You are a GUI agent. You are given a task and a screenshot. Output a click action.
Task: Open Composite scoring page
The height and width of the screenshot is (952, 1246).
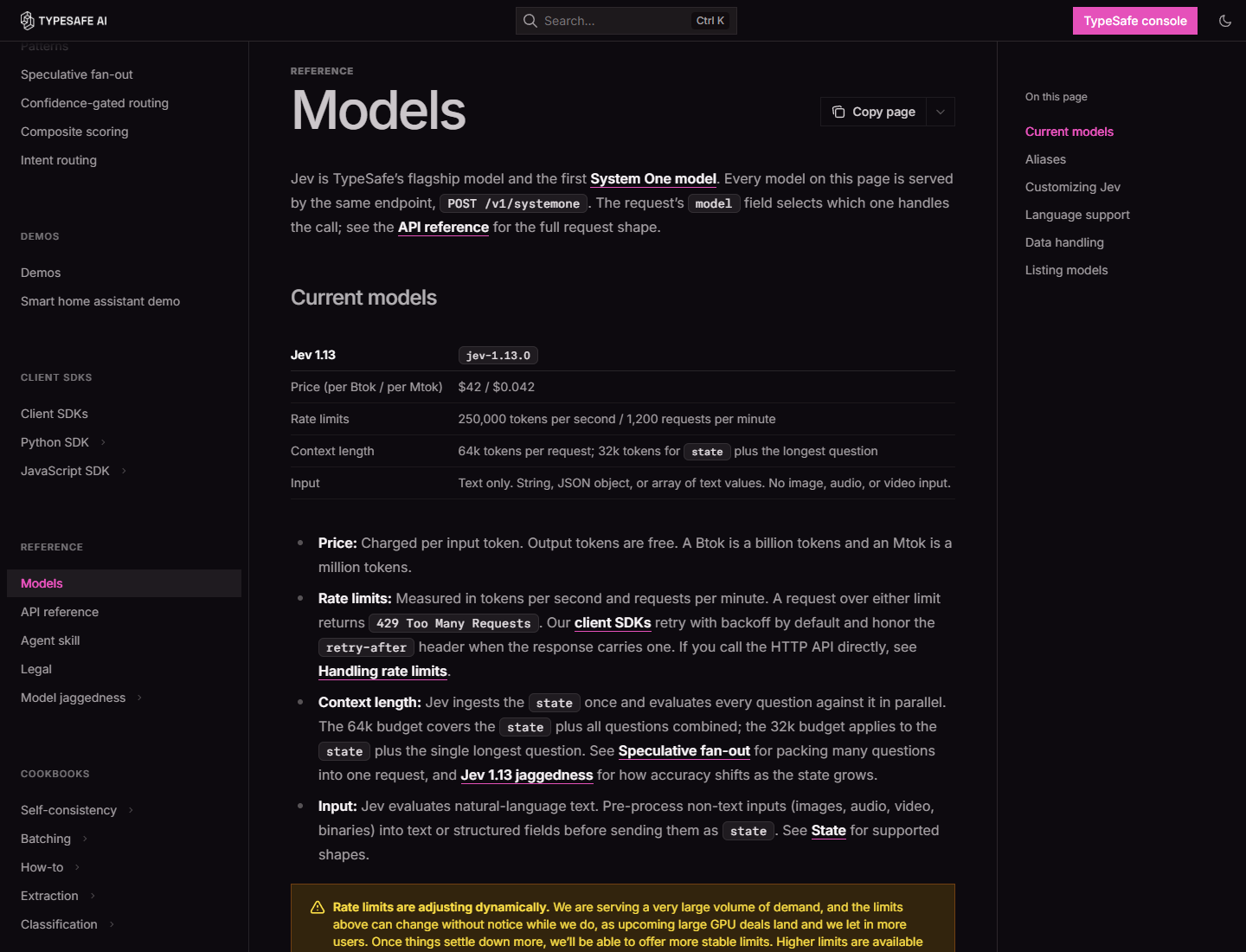[x=74, y=132]
